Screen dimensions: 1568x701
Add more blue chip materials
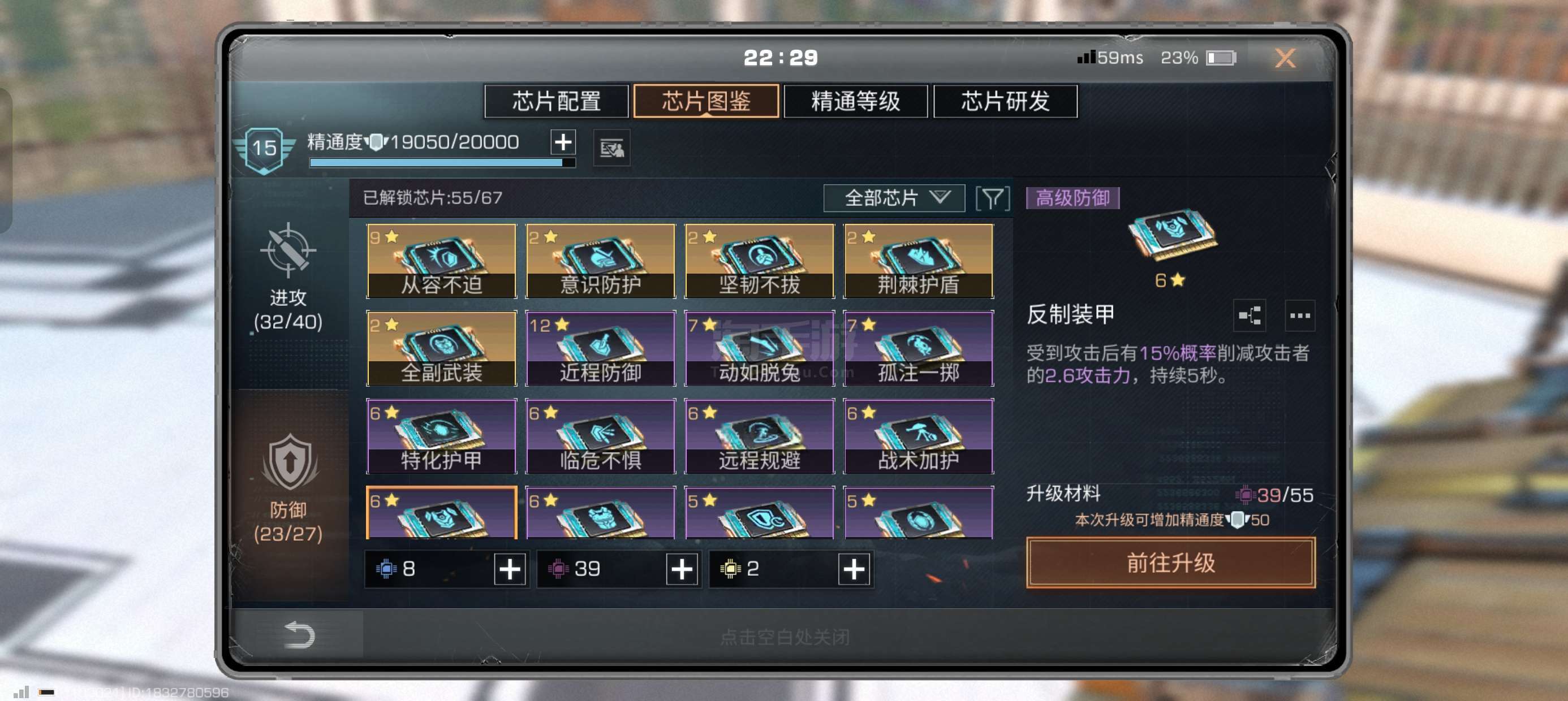(510, 569)
